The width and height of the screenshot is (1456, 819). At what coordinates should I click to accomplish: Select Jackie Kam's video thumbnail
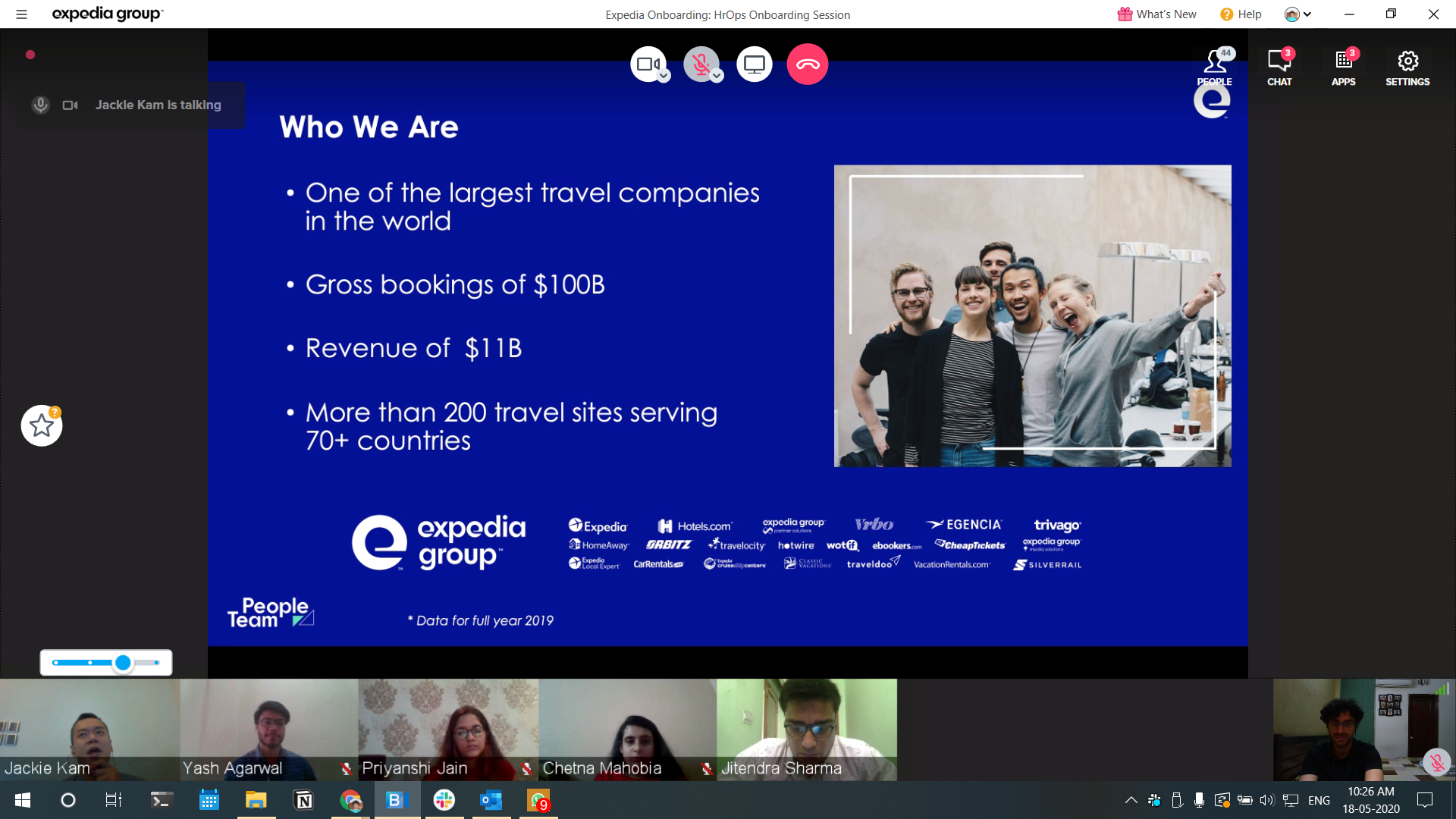(89, 730)
